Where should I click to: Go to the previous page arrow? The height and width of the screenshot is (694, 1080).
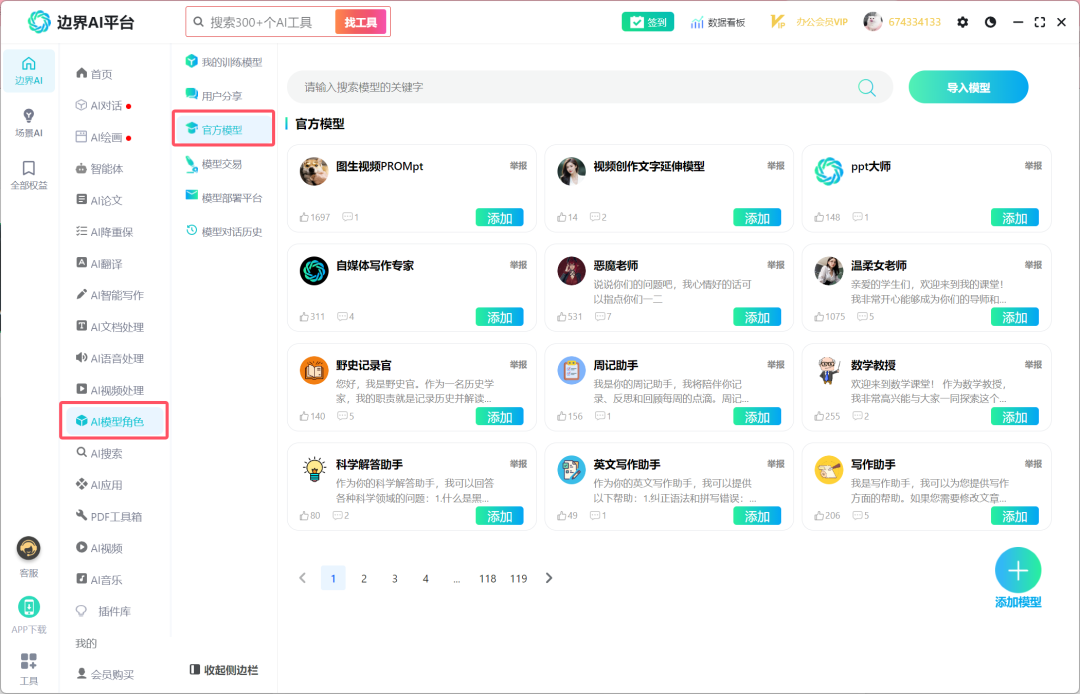(302, 578)
